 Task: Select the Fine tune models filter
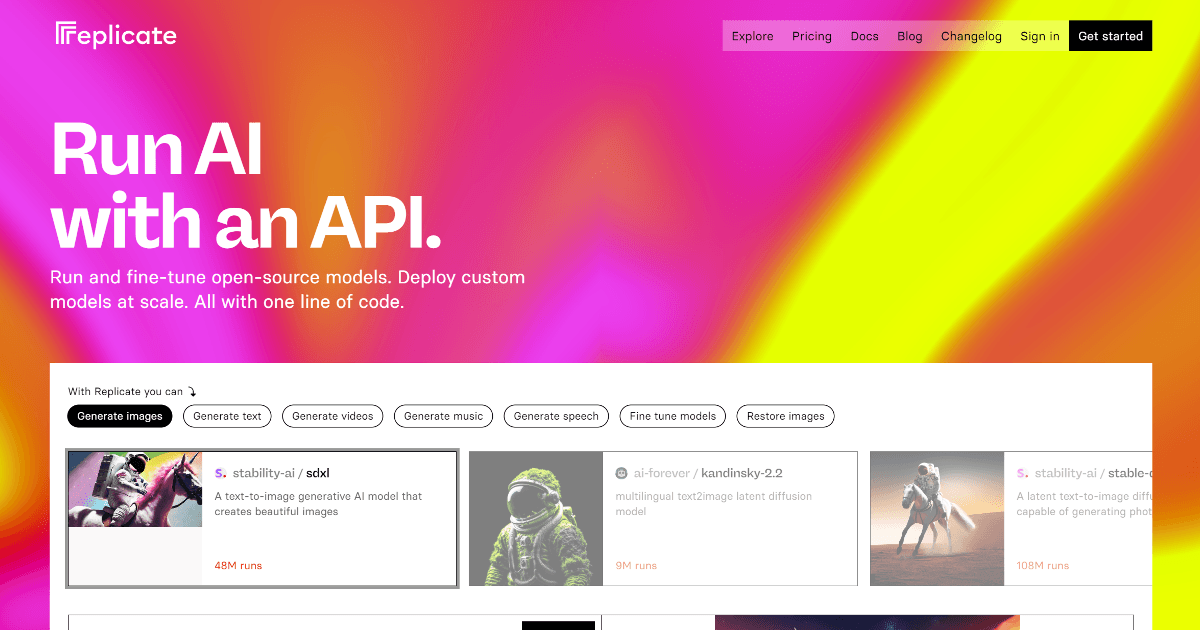click(672, 416)
